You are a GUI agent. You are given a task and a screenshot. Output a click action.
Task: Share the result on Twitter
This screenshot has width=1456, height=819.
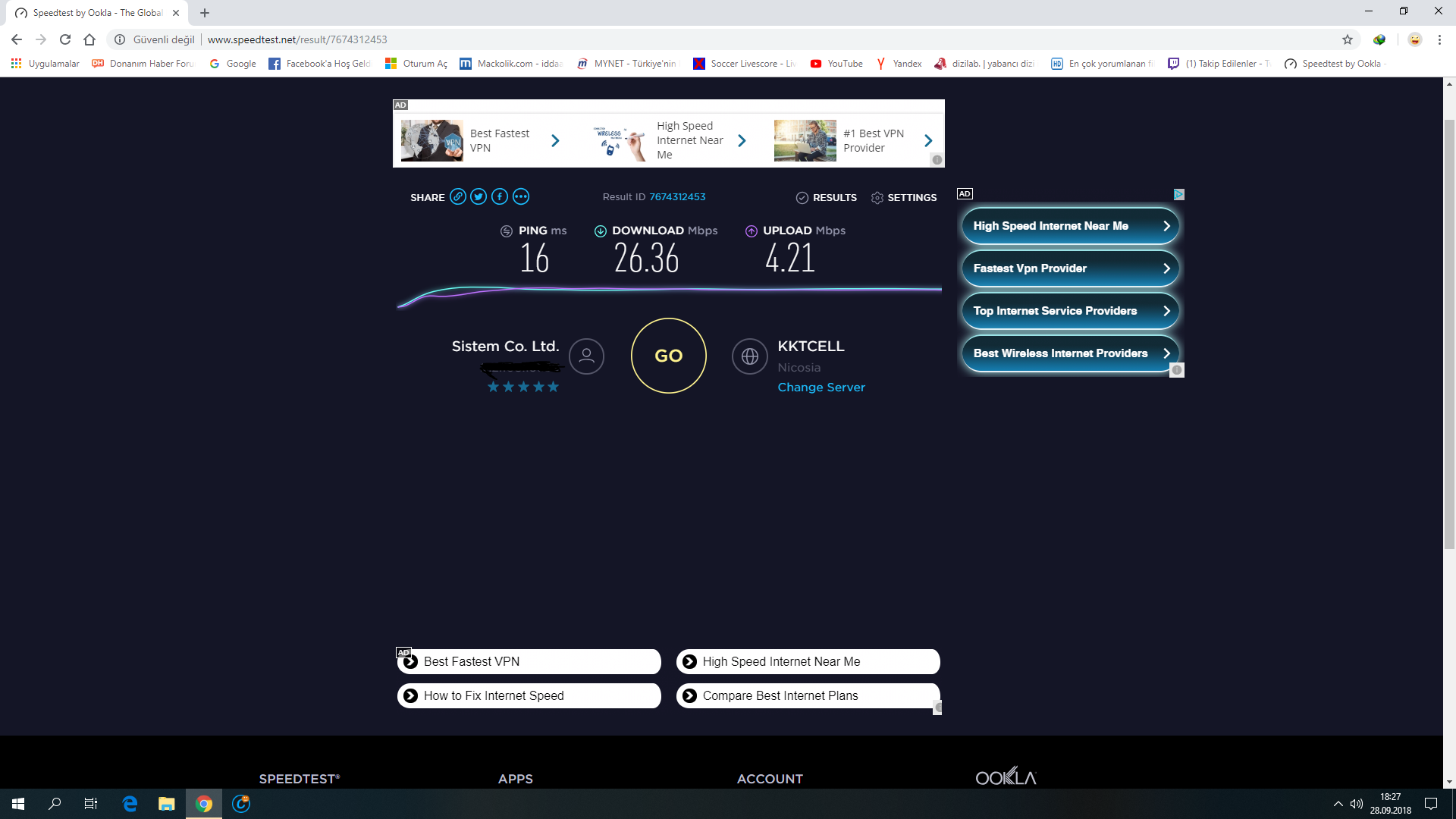click(x=479, y=197)
